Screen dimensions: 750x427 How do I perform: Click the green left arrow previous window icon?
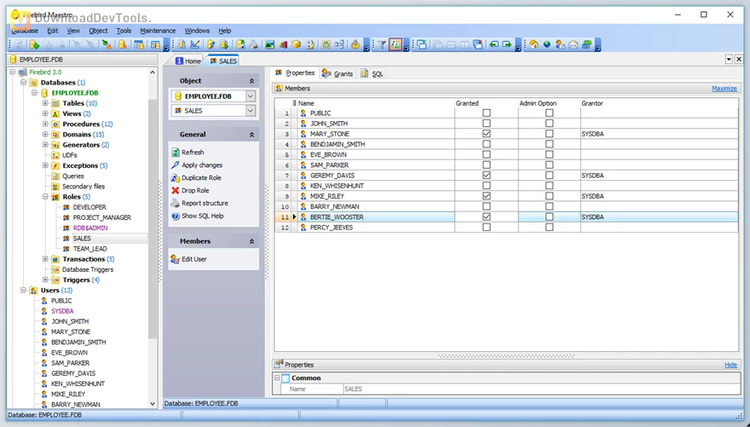[494, 45]
